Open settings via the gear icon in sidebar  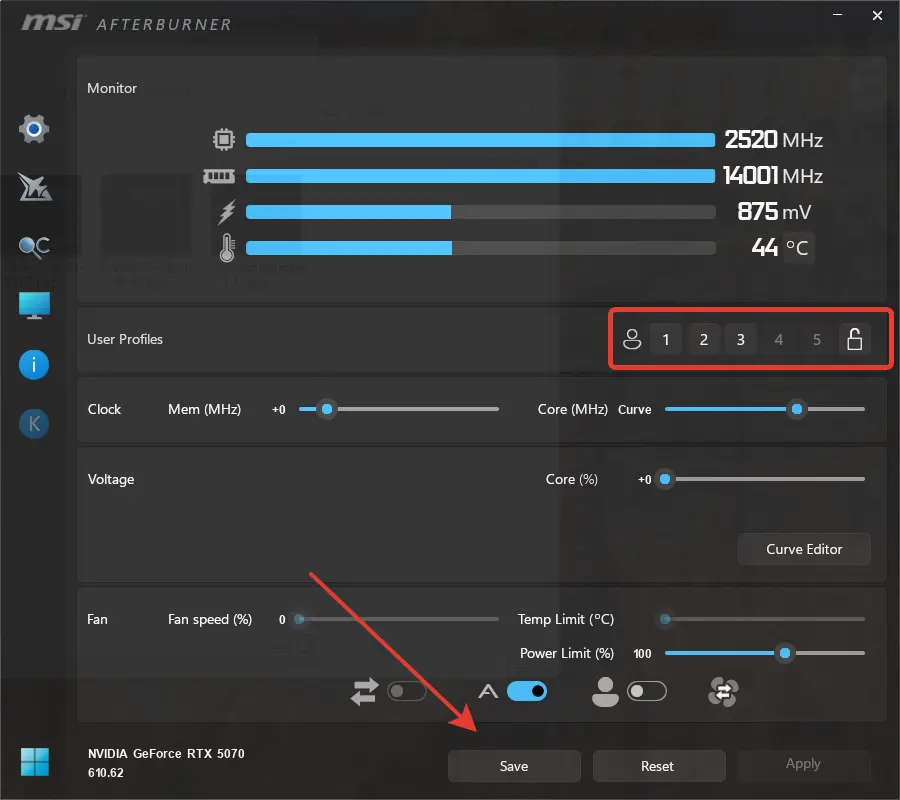(x=34, y=129)
